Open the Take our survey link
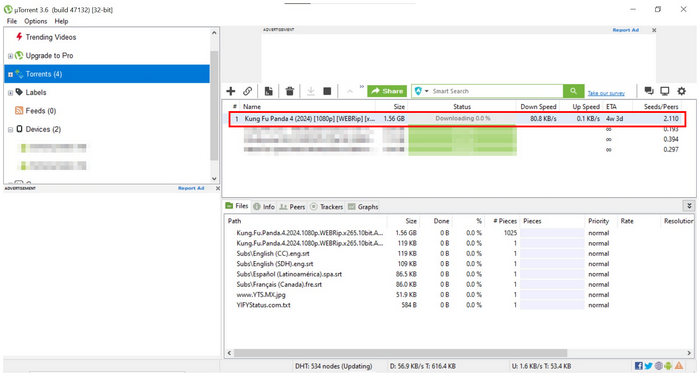The height and width of the screenshot is (376, 700). click(606, 93)
